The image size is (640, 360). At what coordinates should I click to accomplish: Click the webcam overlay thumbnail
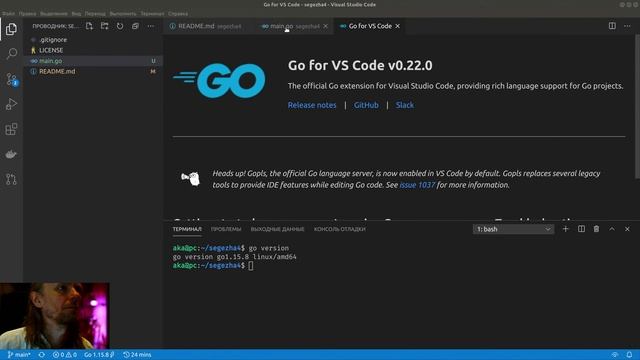click(x=54, y=316)
